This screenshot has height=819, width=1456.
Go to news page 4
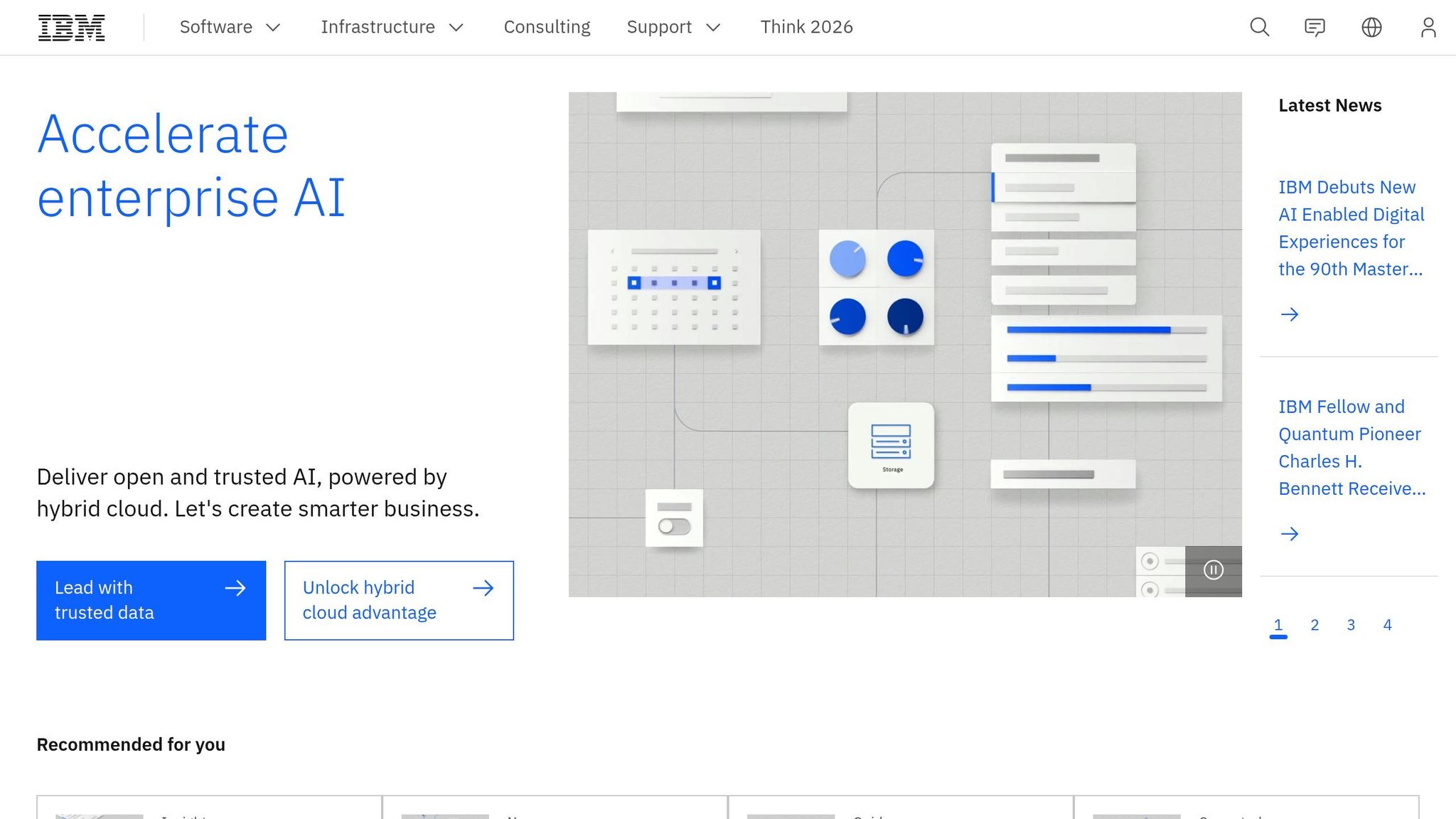1387,625
